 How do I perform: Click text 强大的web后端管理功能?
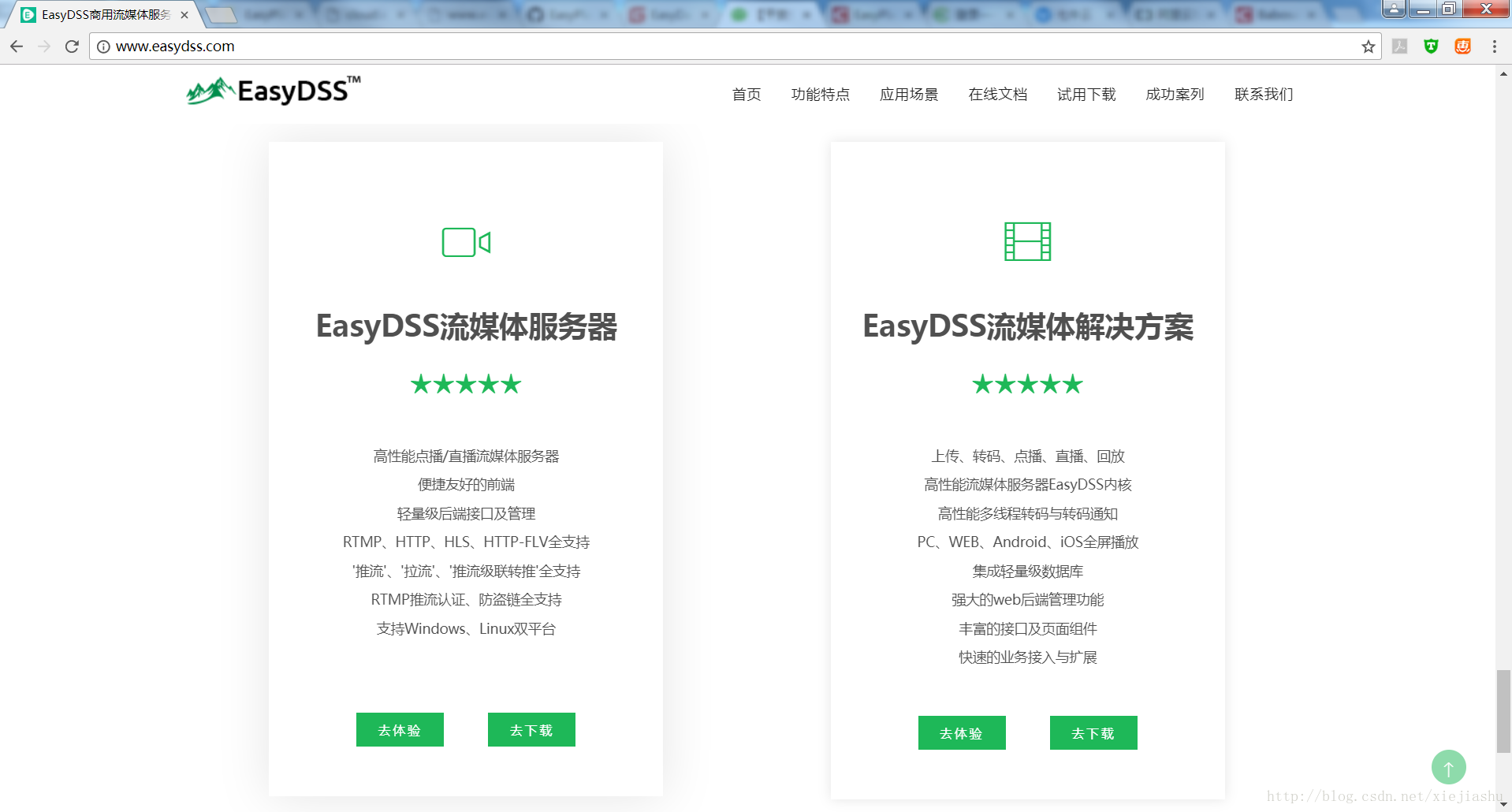(1027, 599)
